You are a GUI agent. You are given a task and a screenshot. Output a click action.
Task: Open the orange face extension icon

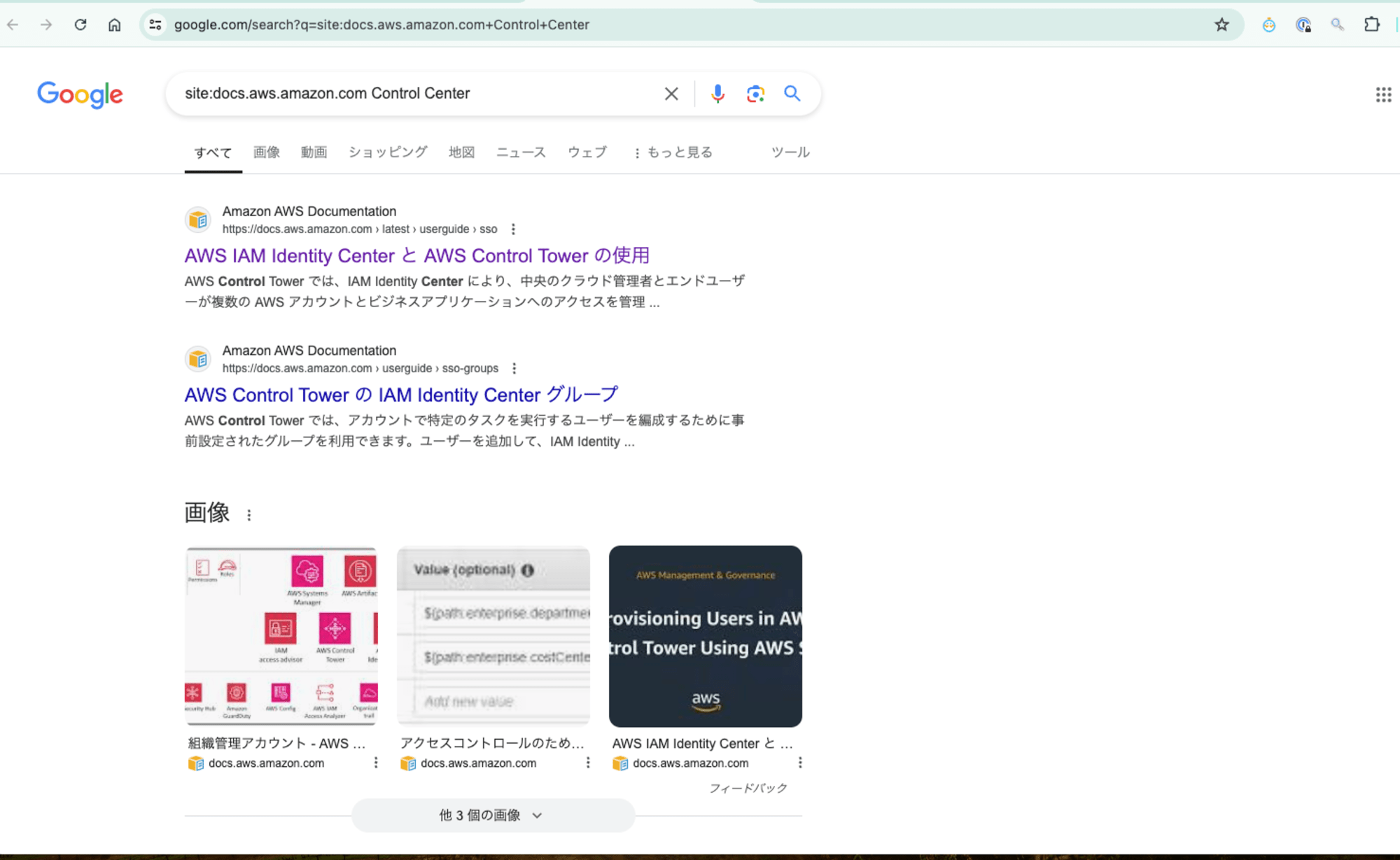point(1269,25)
